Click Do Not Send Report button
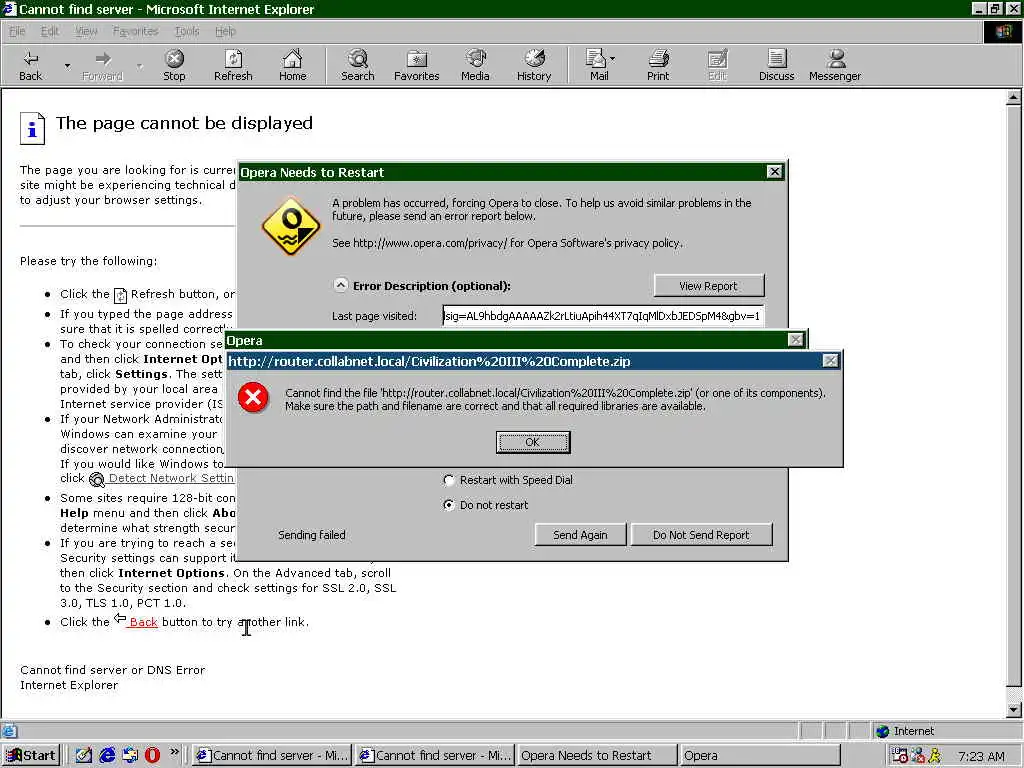The width and height of the screenshot is (1024, 768). coord(701,535)
